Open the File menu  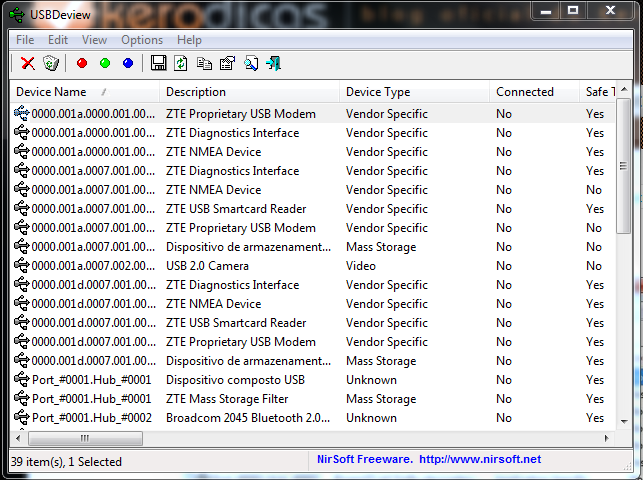pyautogui.click(x=25, y=40)
